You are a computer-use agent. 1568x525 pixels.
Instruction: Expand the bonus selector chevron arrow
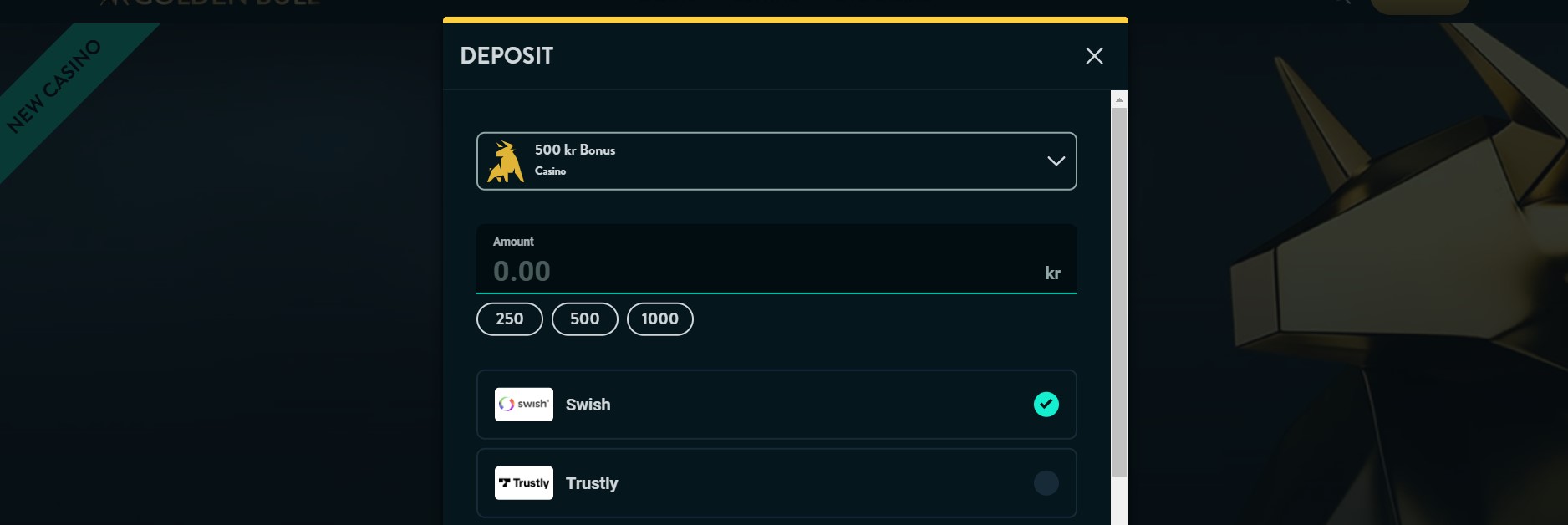point(1056,161)
